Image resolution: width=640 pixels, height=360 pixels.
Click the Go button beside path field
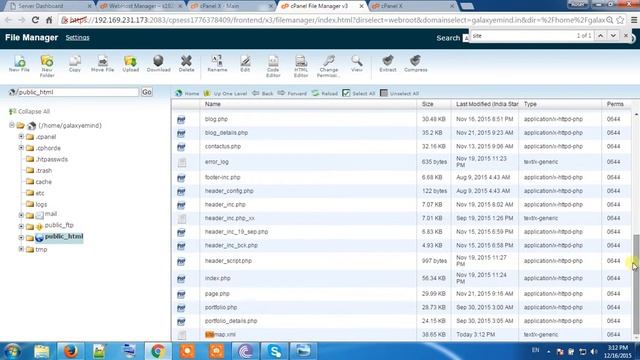[147, 92]
